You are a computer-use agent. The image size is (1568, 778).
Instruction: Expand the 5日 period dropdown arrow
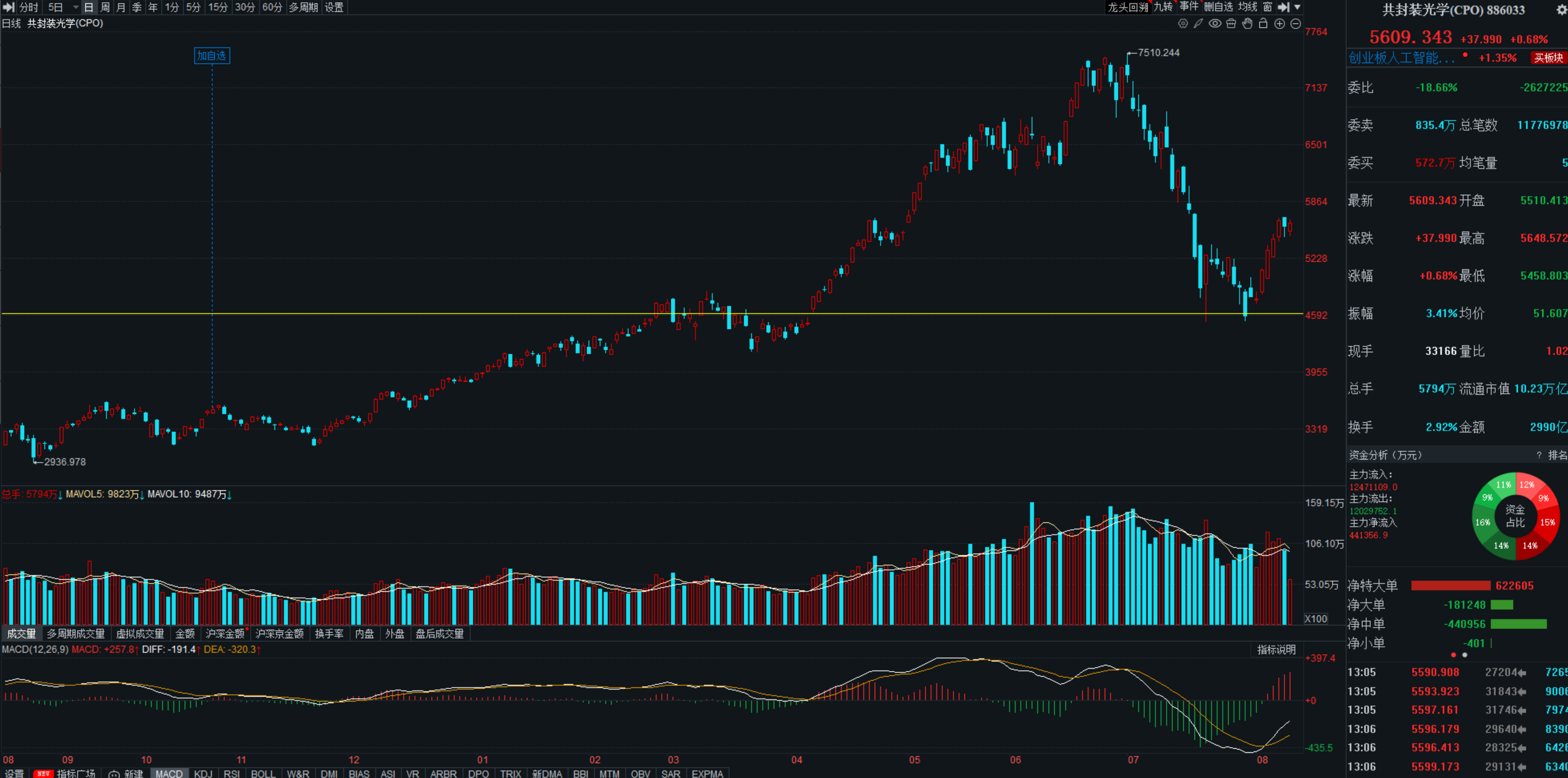(x=75, y=7)
